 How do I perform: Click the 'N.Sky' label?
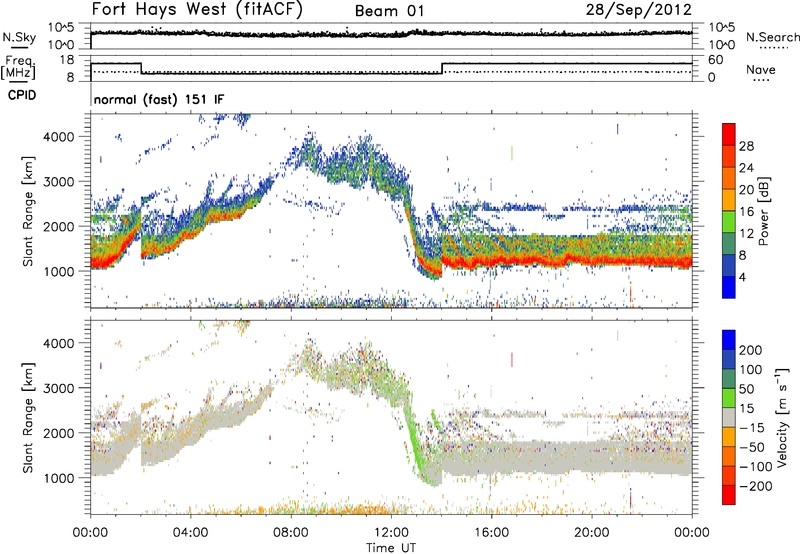19,38
